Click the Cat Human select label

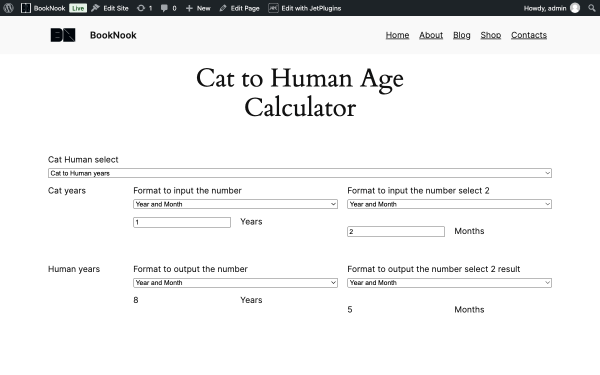tap(83, 160)
